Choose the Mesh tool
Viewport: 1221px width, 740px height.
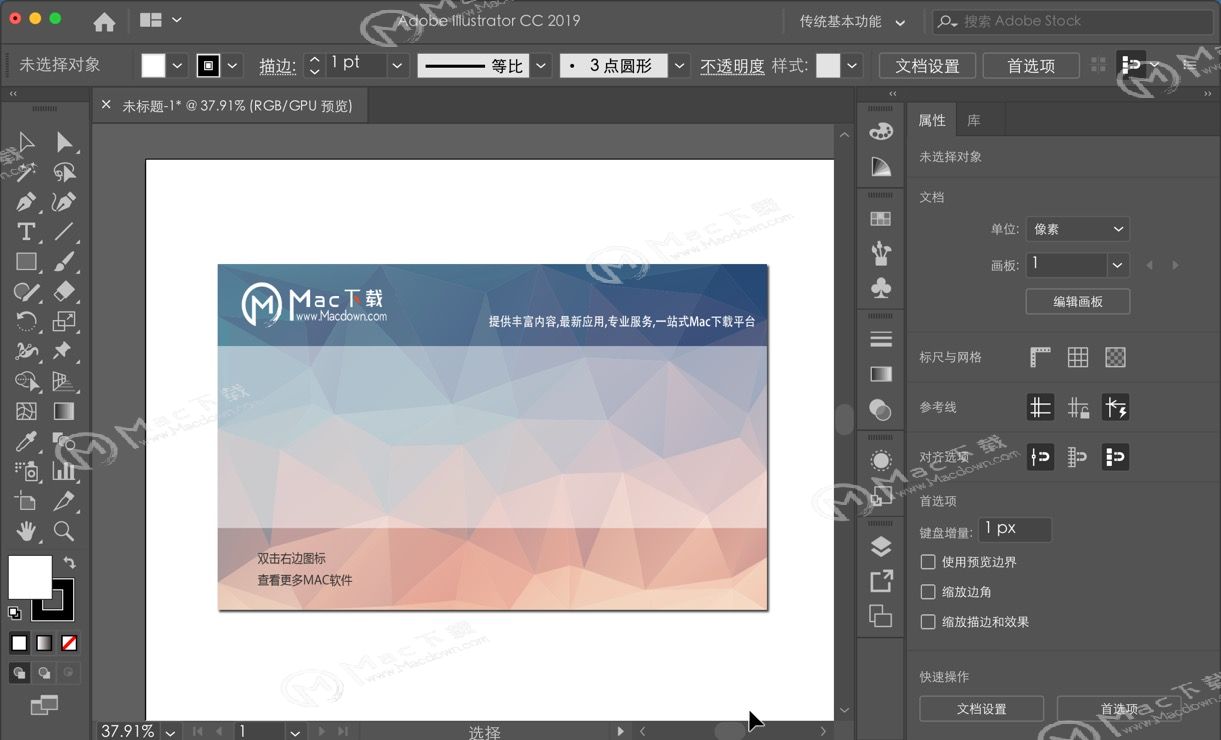(27, 411)
